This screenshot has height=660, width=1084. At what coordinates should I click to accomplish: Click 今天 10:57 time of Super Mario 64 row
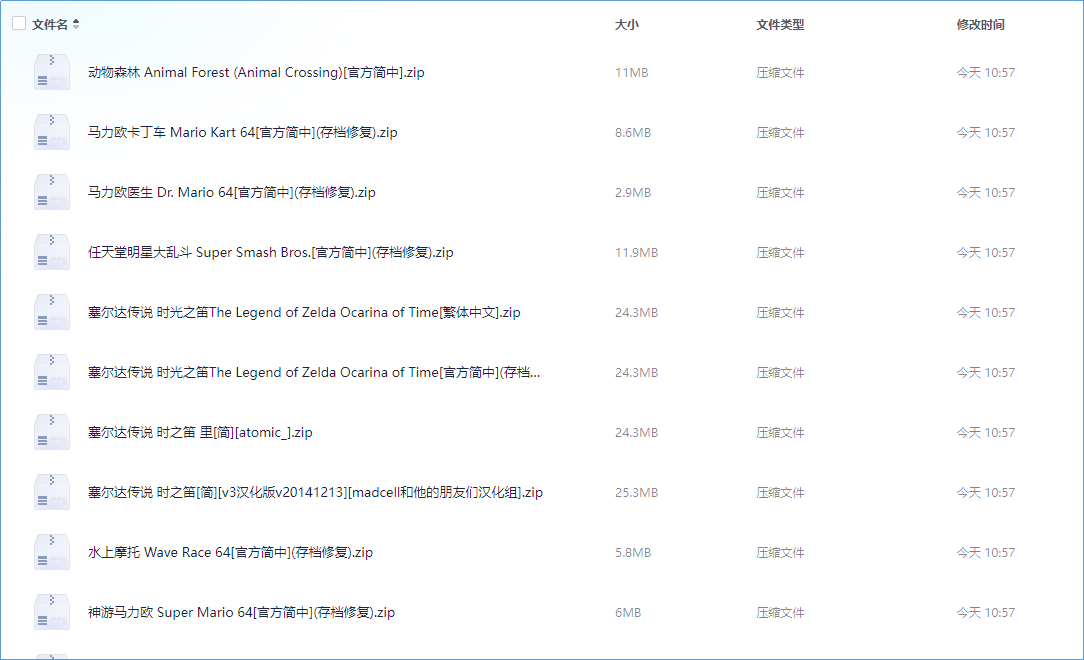point(986,613)
